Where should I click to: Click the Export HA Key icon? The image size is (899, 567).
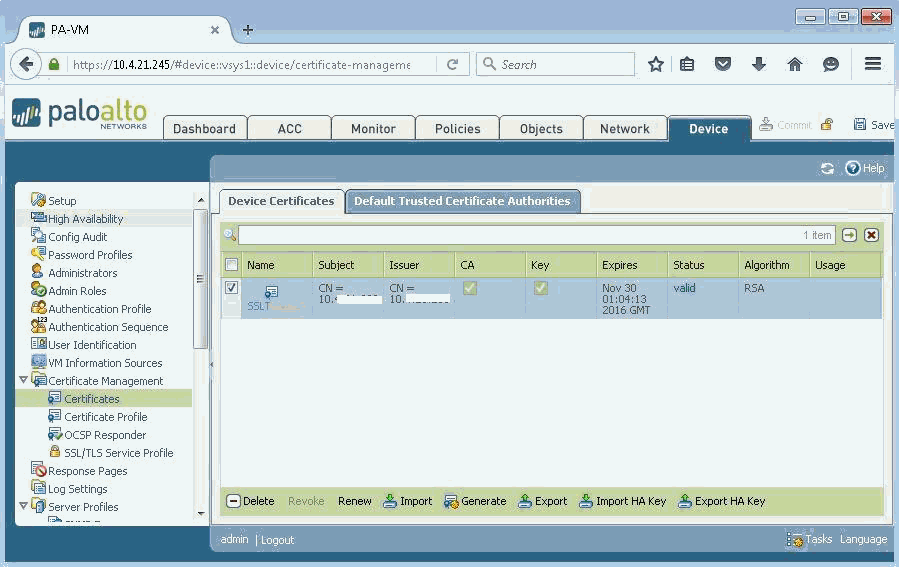(x=685, y=501)
